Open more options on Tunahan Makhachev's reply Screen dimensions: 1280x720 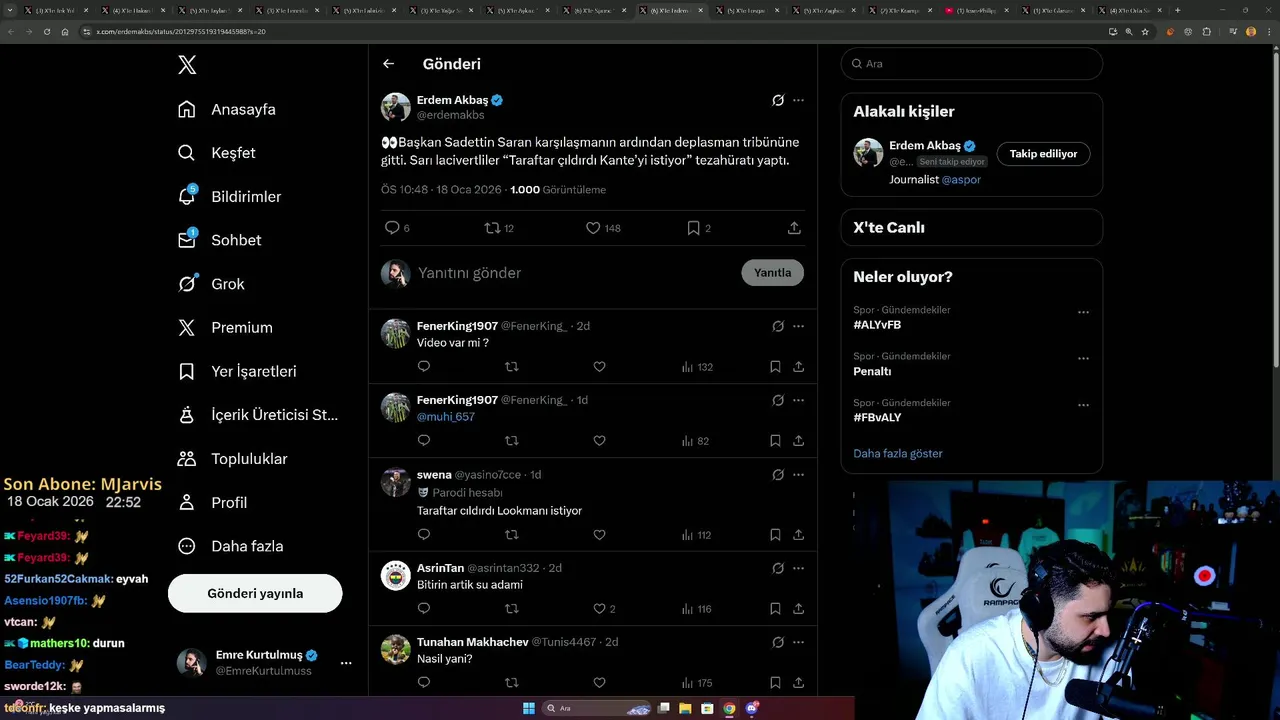click(798, 642)
